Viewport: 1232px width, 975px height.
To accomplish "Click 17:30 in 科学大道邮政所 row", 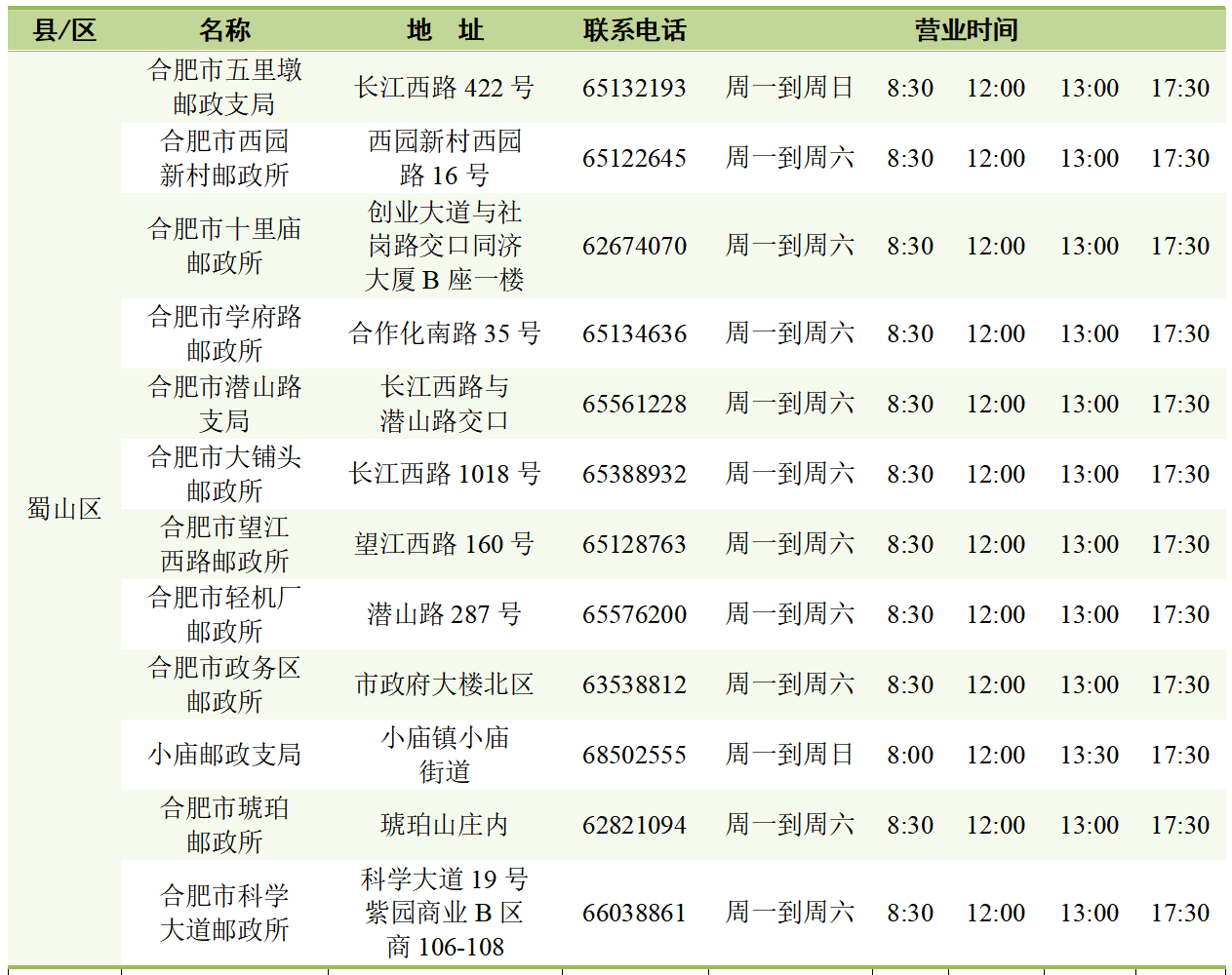I will pos(1180,913).
